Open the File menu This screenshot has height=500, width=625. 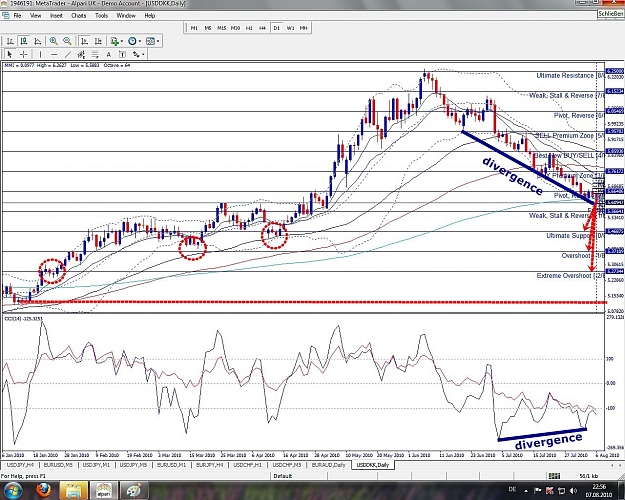point(17,16)
